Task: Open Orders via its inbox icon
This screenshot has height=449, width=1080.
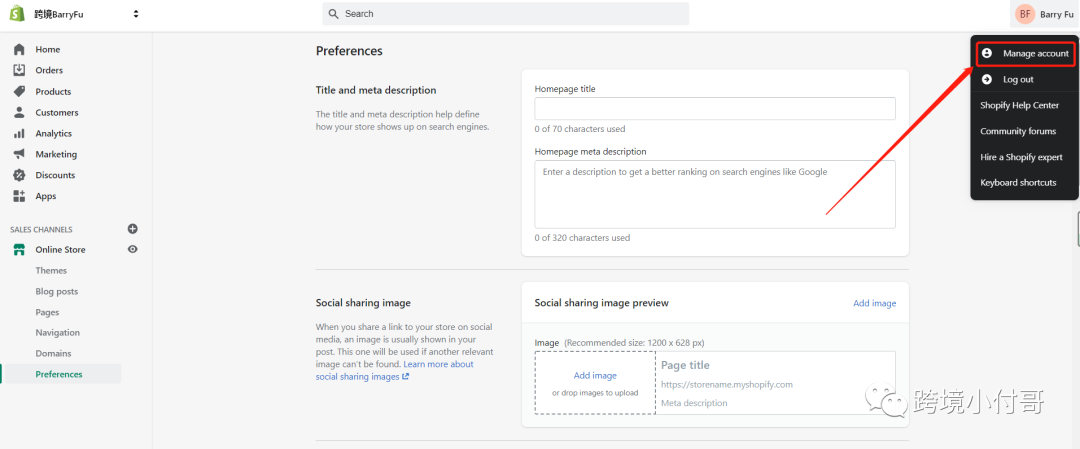Action: [19, 70]
